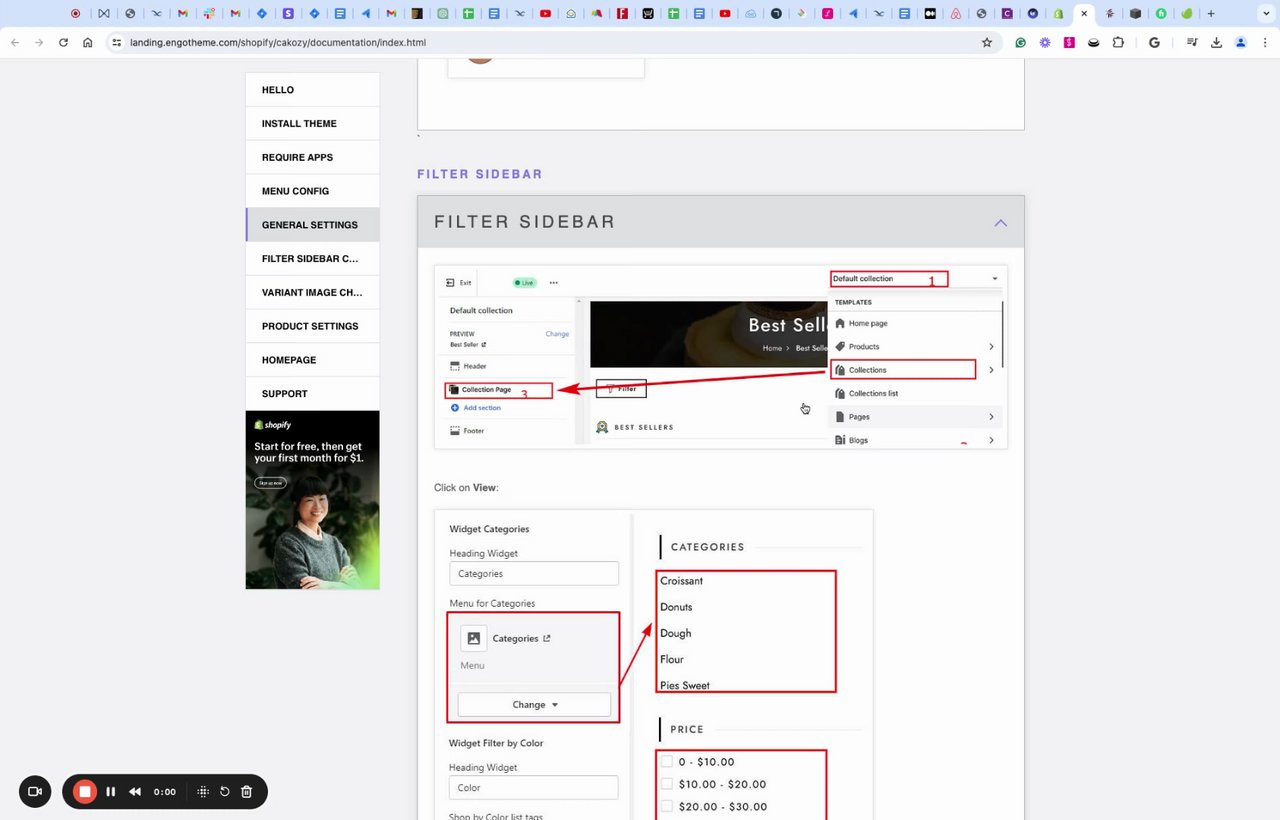Switch to the Airbnb tab
This screenshot has width=1280, height=820.
click(956, 14)
